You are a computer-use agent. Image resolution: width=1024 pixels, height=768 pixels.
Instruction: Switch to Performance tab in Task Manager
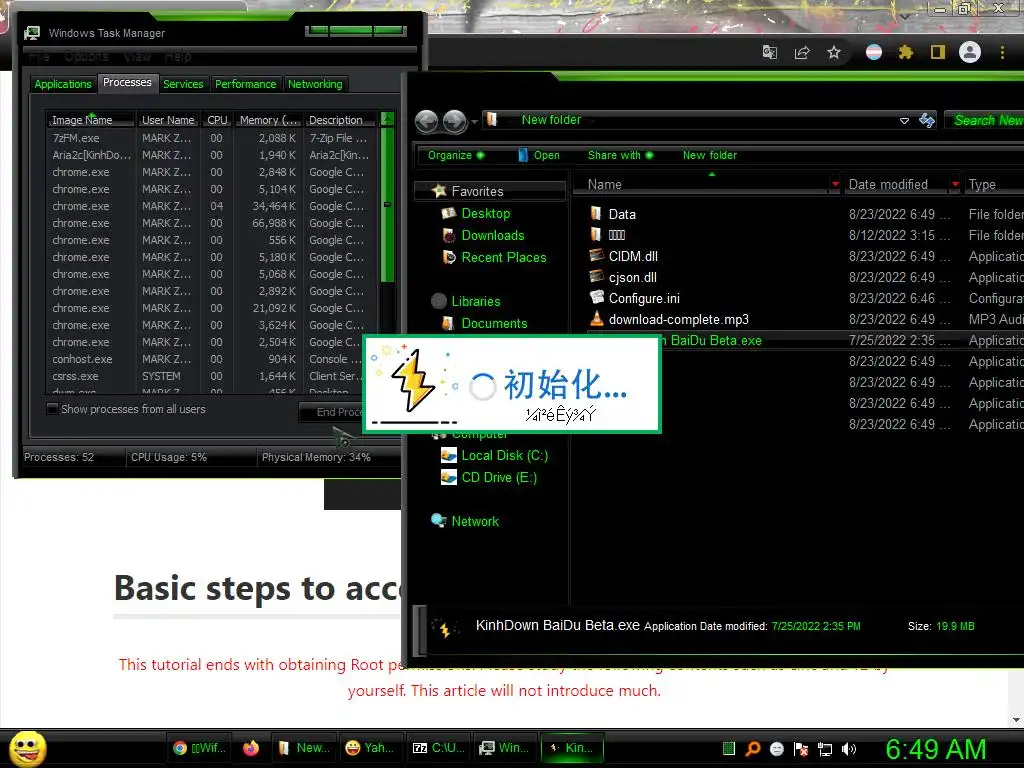(x=246, y=84)
